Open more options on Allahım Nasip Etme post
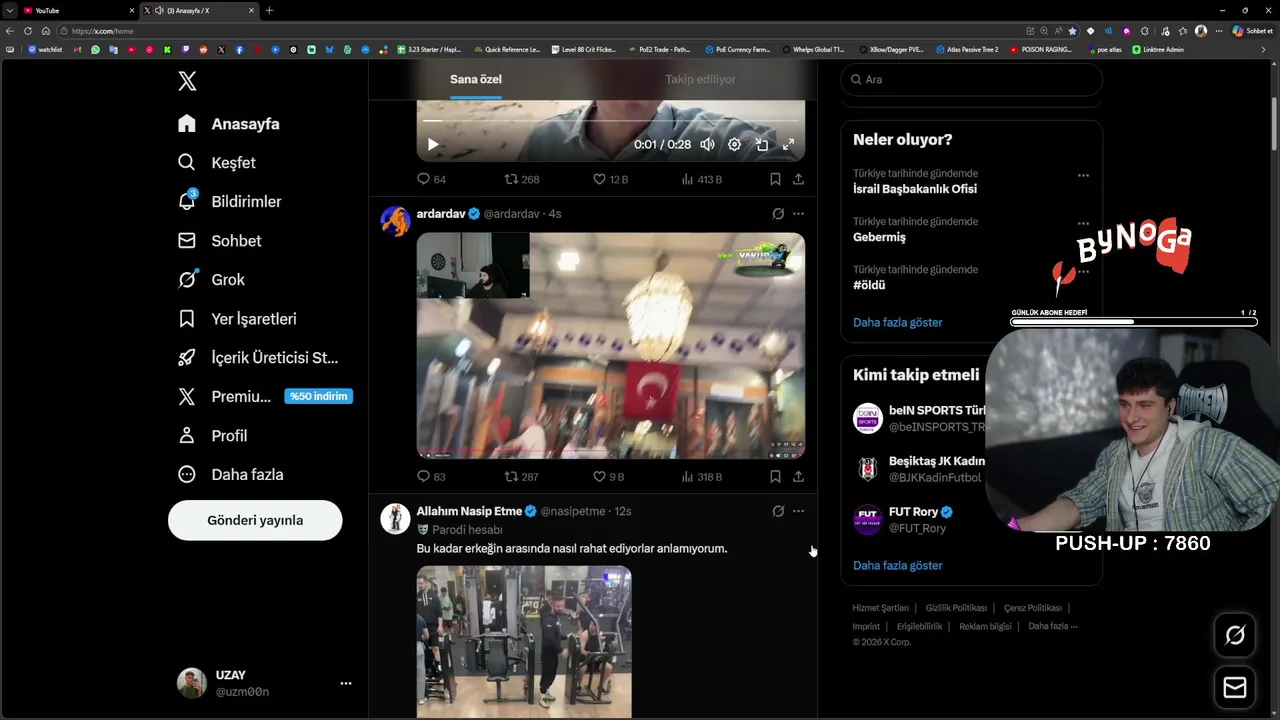 click(x=798, y=511)
